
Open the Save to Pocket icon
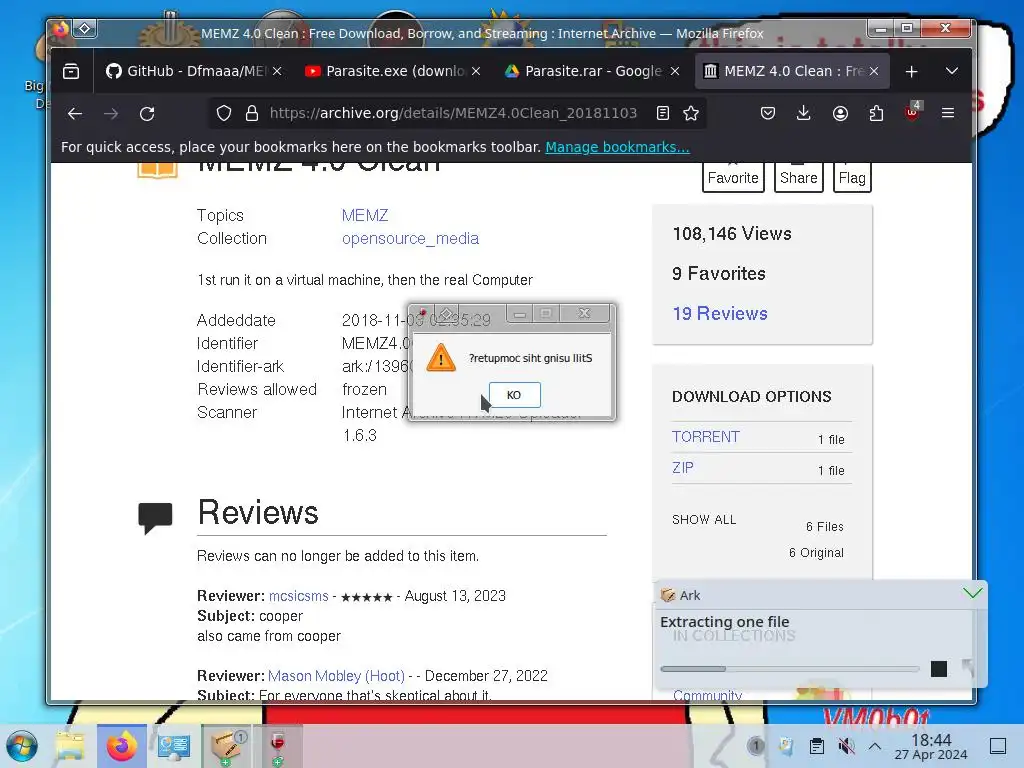pyautogui.click(x=768, y=114)
